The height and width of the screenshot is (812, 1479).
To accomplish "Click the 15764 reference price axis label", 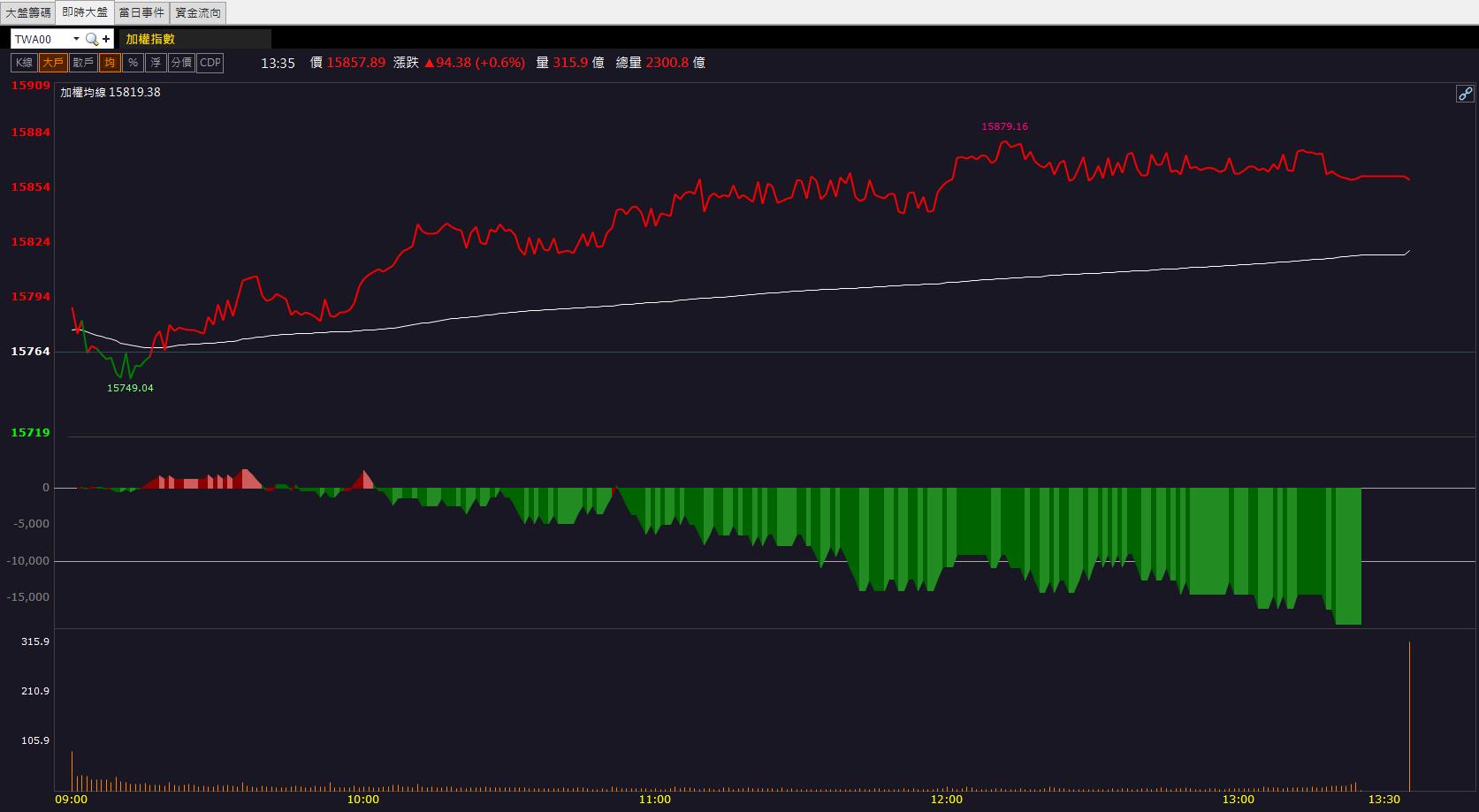I will (x=30, y=352).
